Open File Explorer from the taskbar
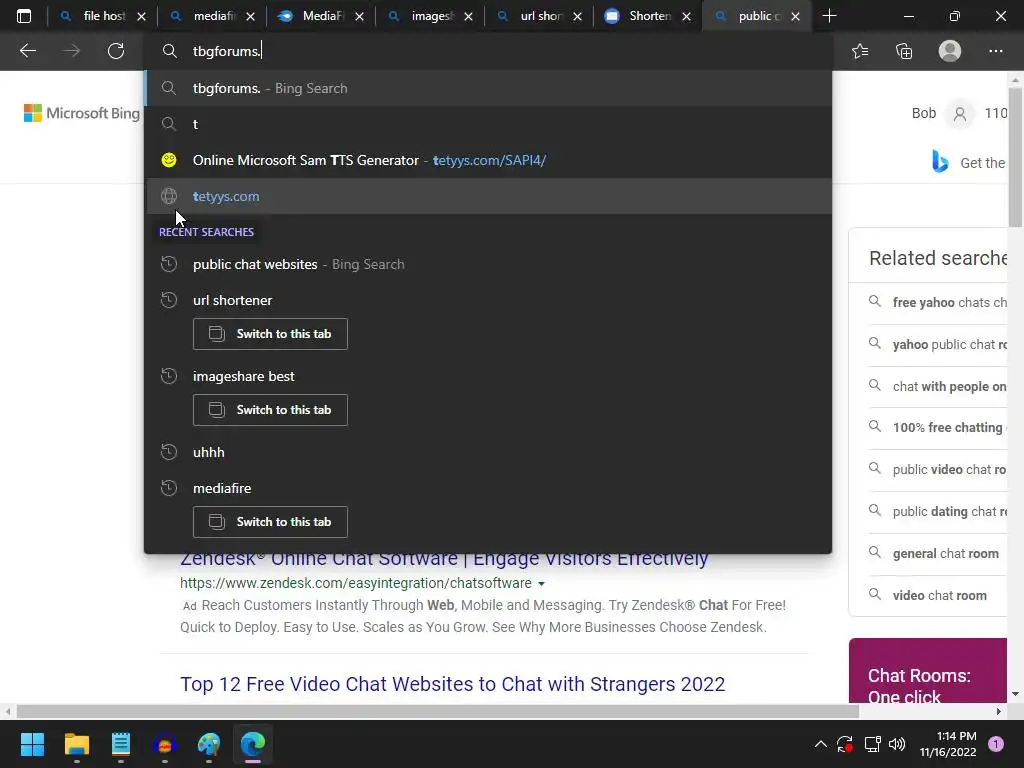 click(x=76, y=744)
